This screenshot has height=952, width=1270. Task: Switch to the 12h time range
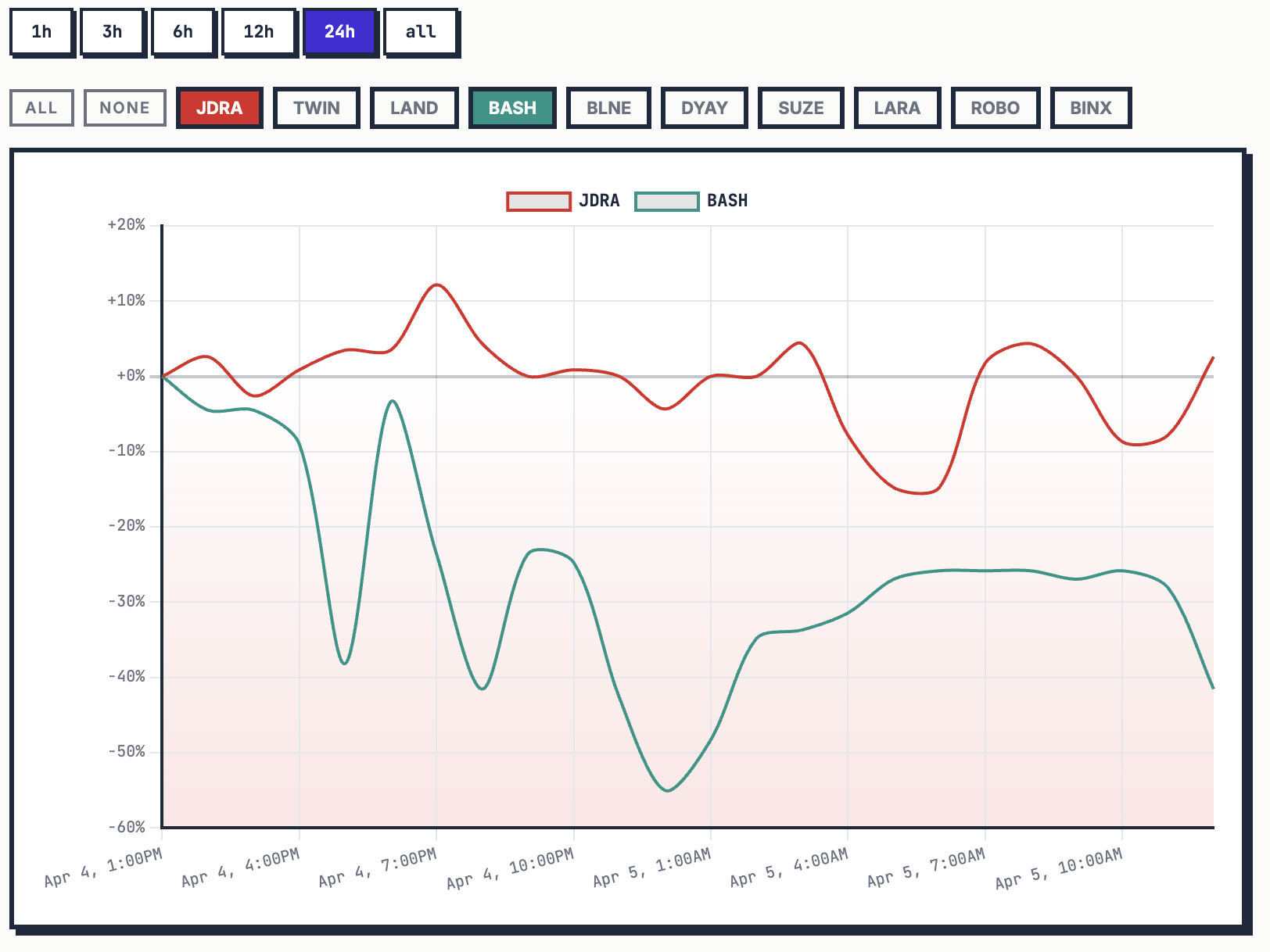tap(259, 32)
